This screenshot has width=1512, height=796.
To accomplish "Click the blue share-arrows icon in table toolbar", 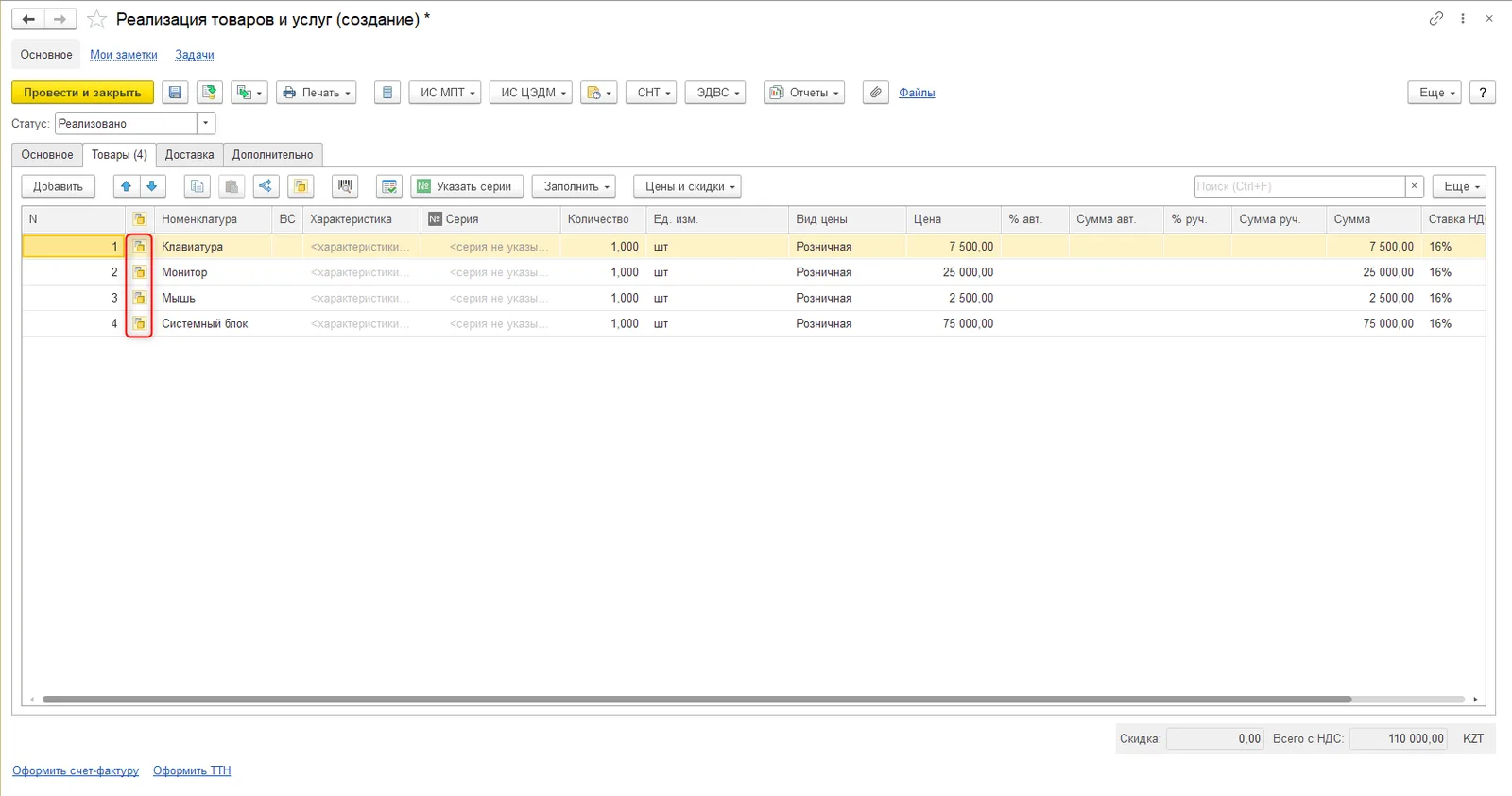I will pyautogui.click(x=266, y=186).
